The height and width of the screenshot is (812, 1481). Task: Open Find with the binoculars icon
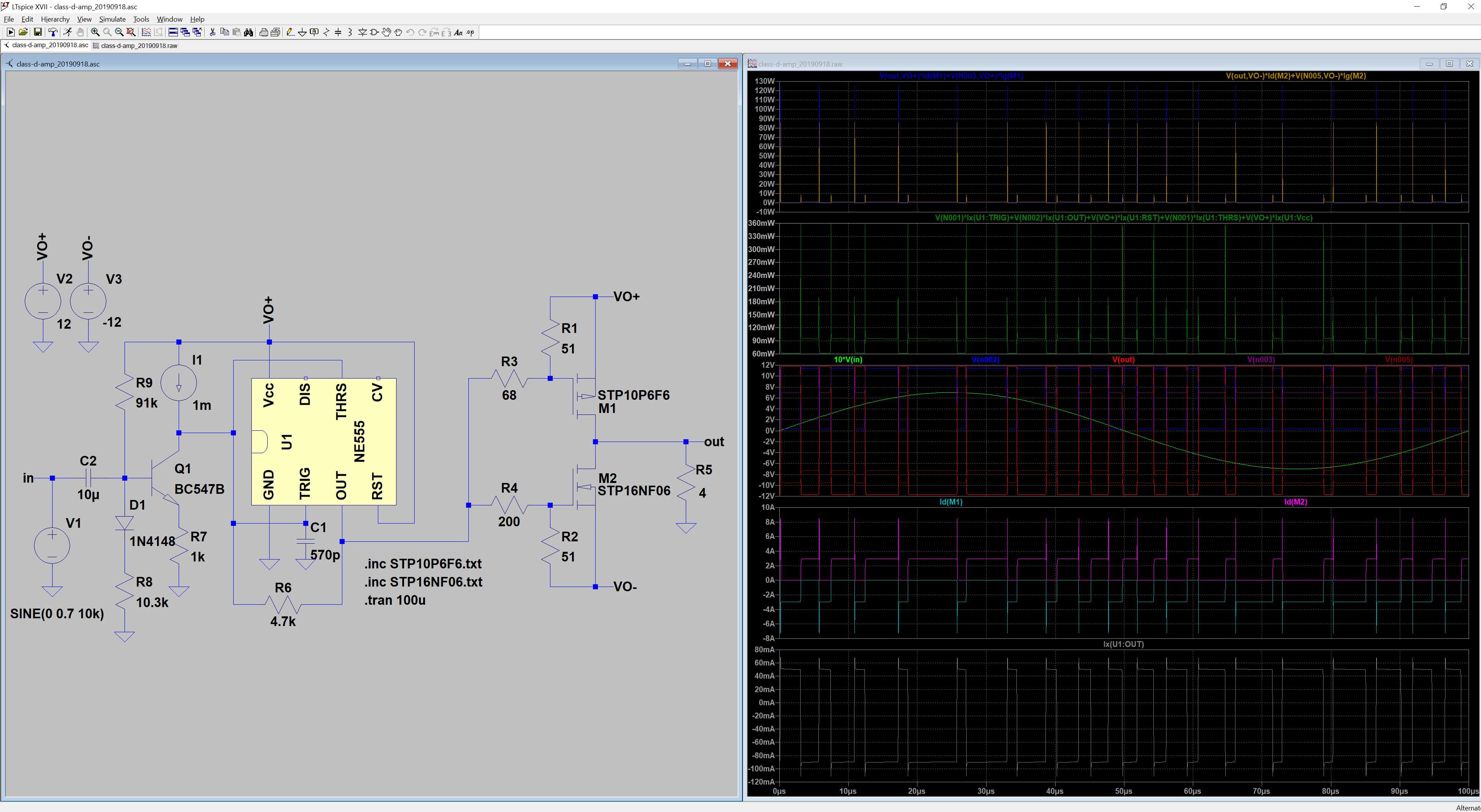[248, 32]
